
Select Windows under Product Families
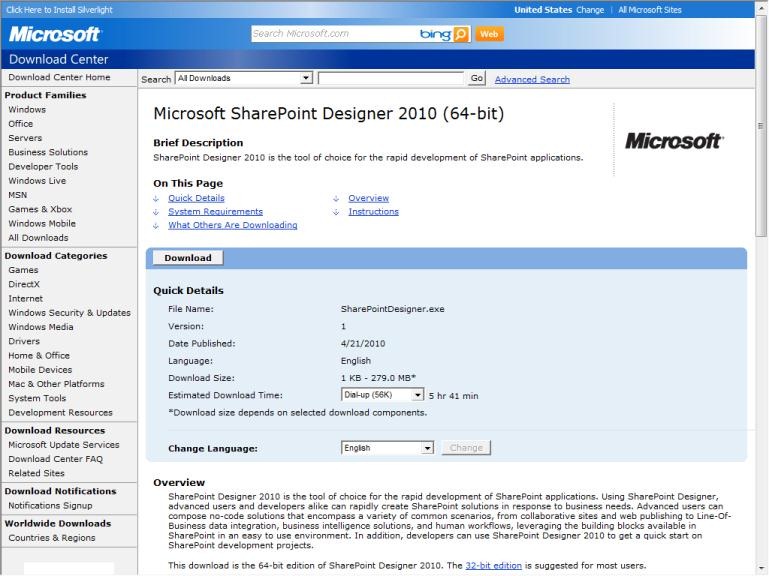coord(27,109)
